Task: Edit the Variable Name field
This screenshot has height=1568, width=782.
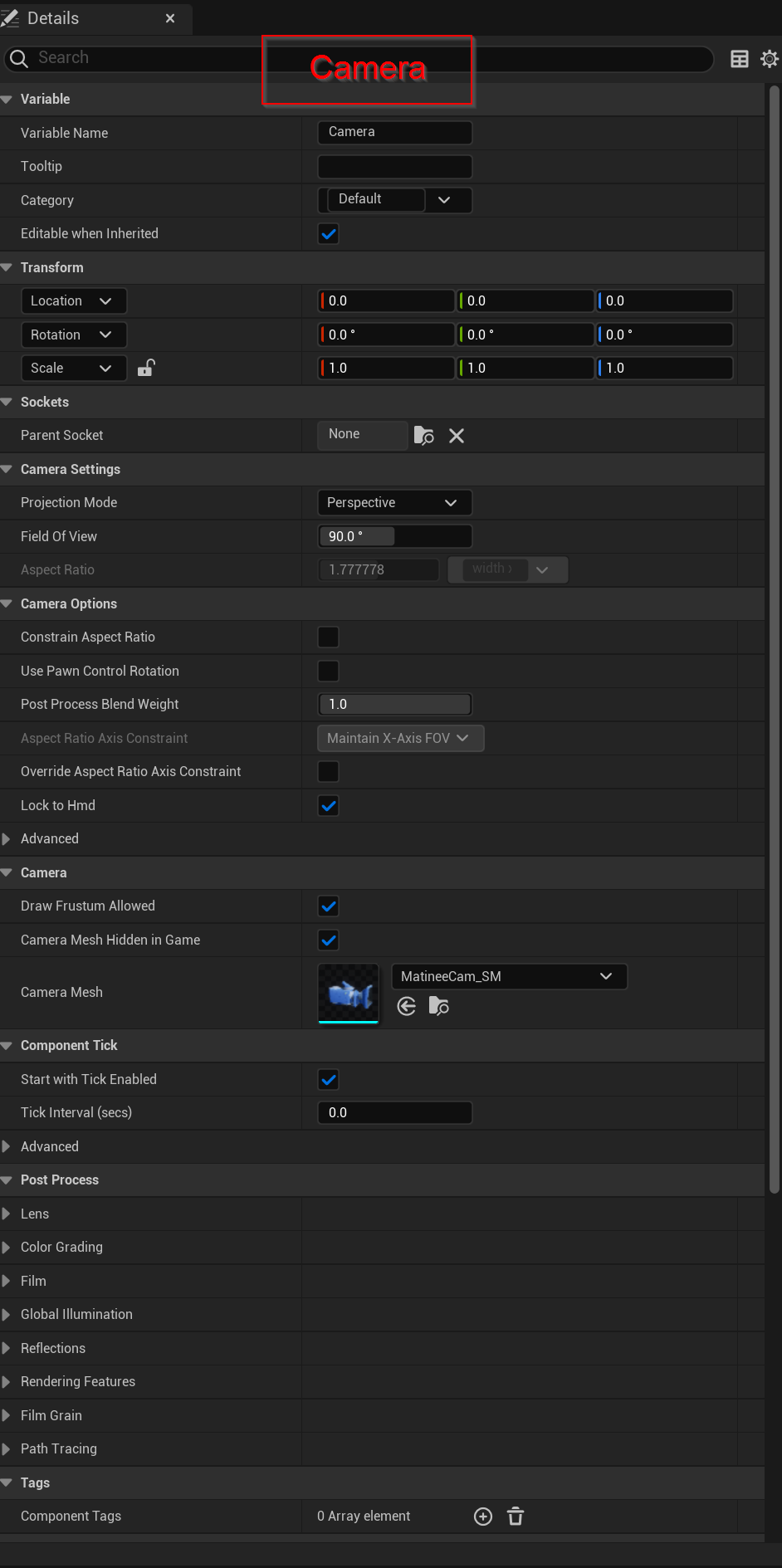Action: 395,132
